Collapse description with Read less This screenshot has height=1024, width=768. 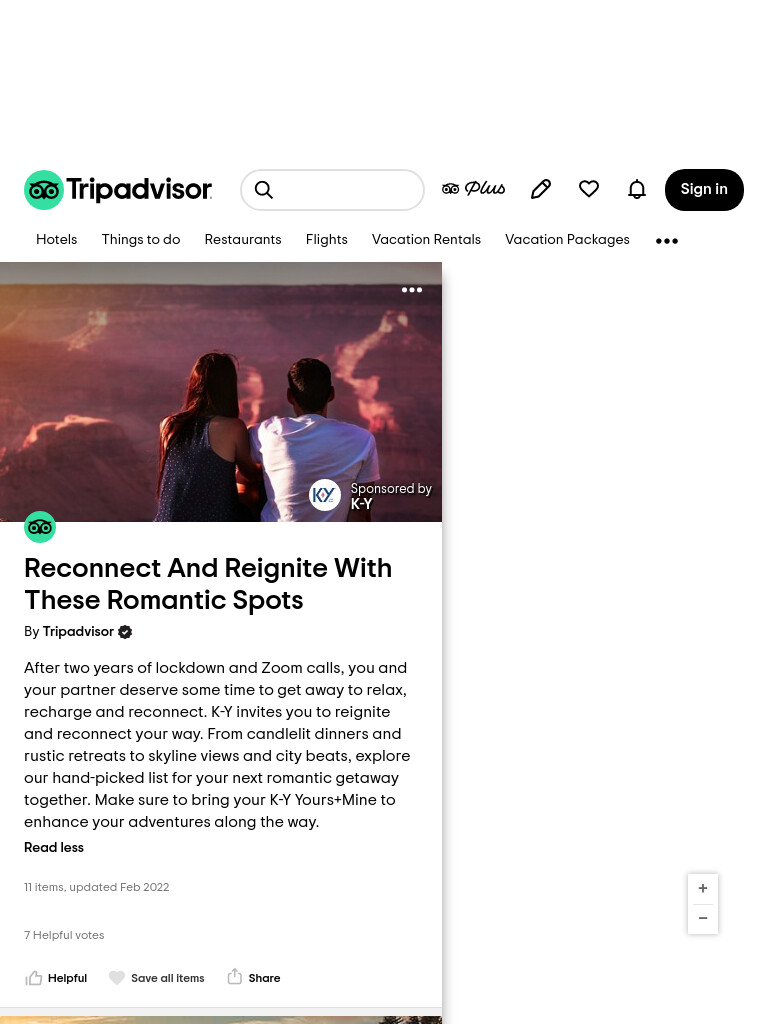(x=54, y=847)
